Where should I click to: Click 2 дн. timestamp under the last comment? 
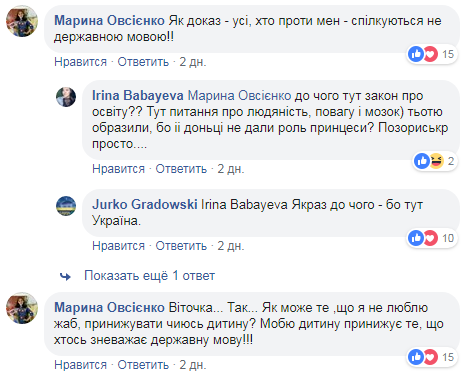pos(193,365)
